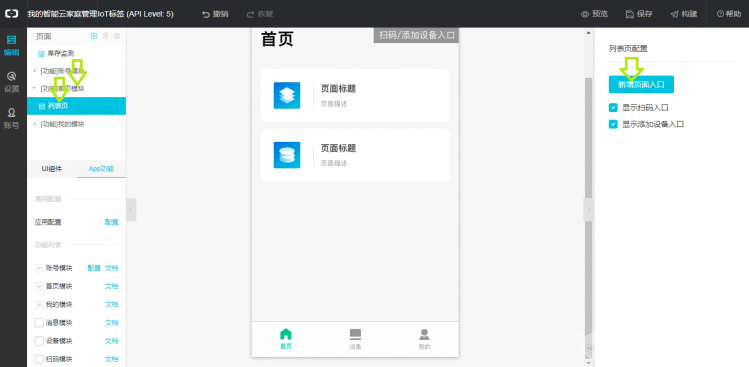The image size is (749, 367).
Task: Collapse the [功能]首页模块 tree node
Action: click(34, 88)
